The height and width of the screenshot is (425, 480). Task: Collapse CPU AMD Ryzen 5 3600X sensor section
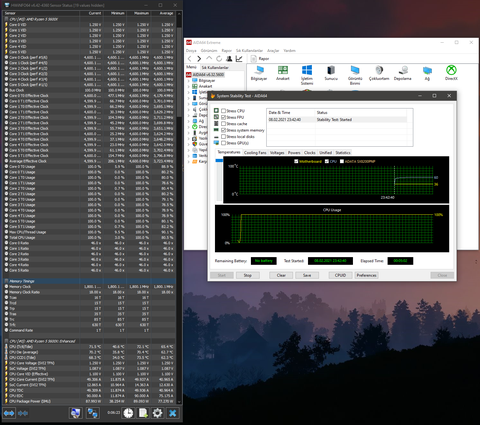point(6,19)
